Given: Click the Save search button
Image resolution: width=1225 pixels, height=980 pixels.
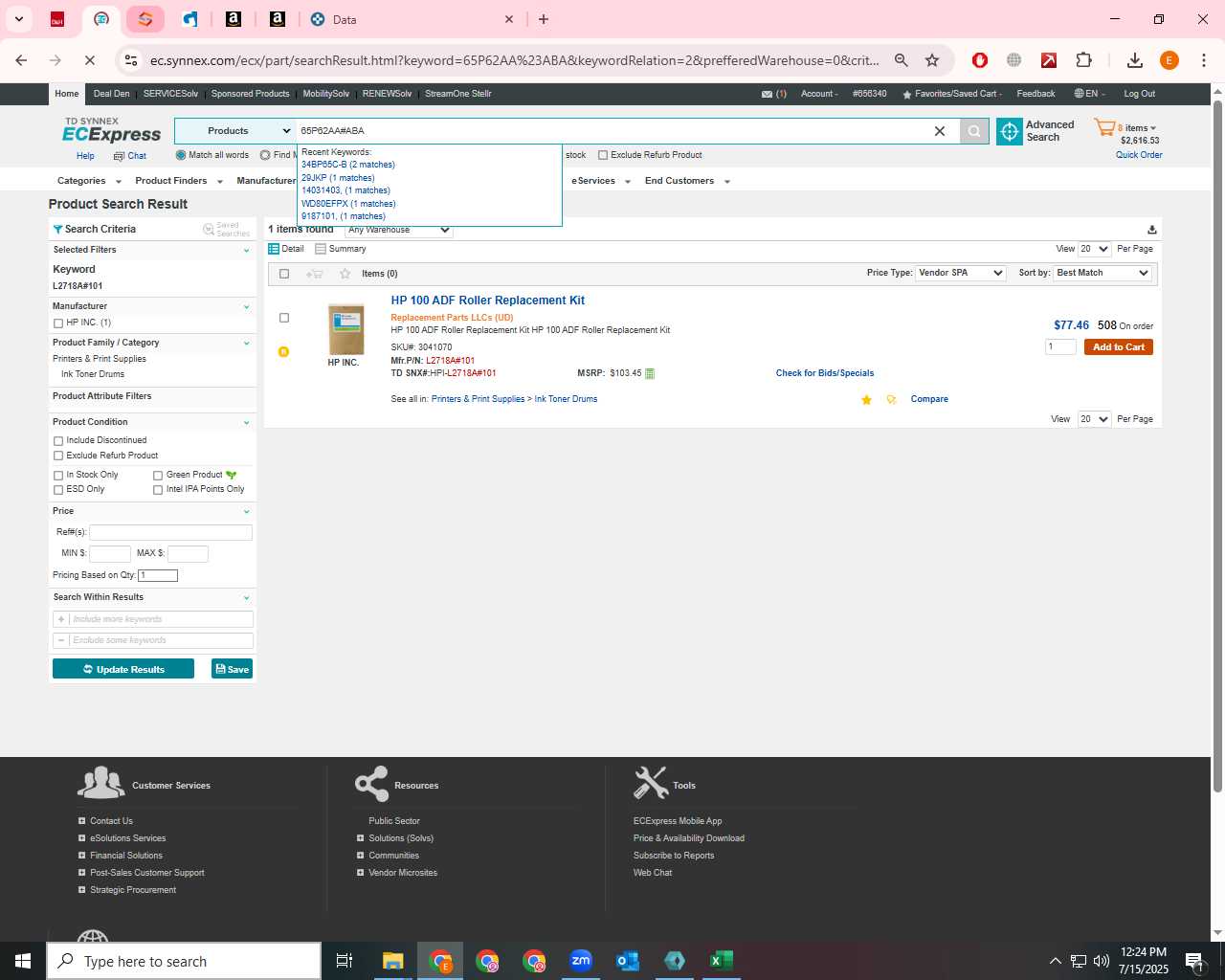Looking at the screenshot, I should (x=232, y=669).
